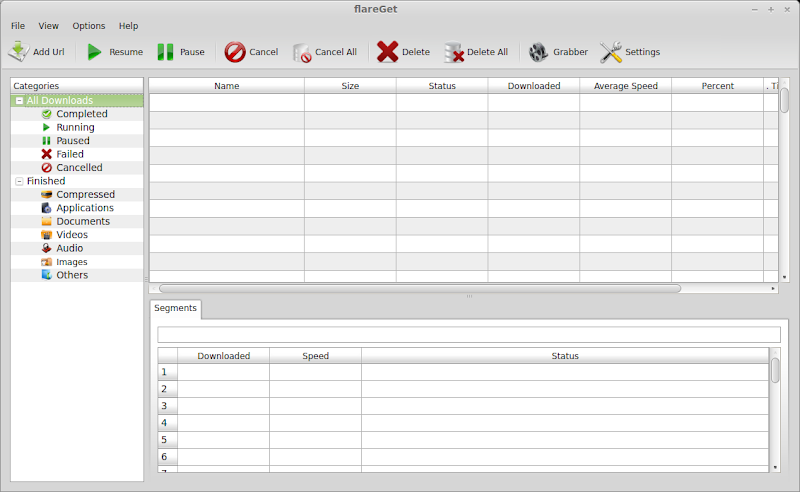Click the Running play icon in Categories
The image size is (800, 492).
(x=46, y=127)
